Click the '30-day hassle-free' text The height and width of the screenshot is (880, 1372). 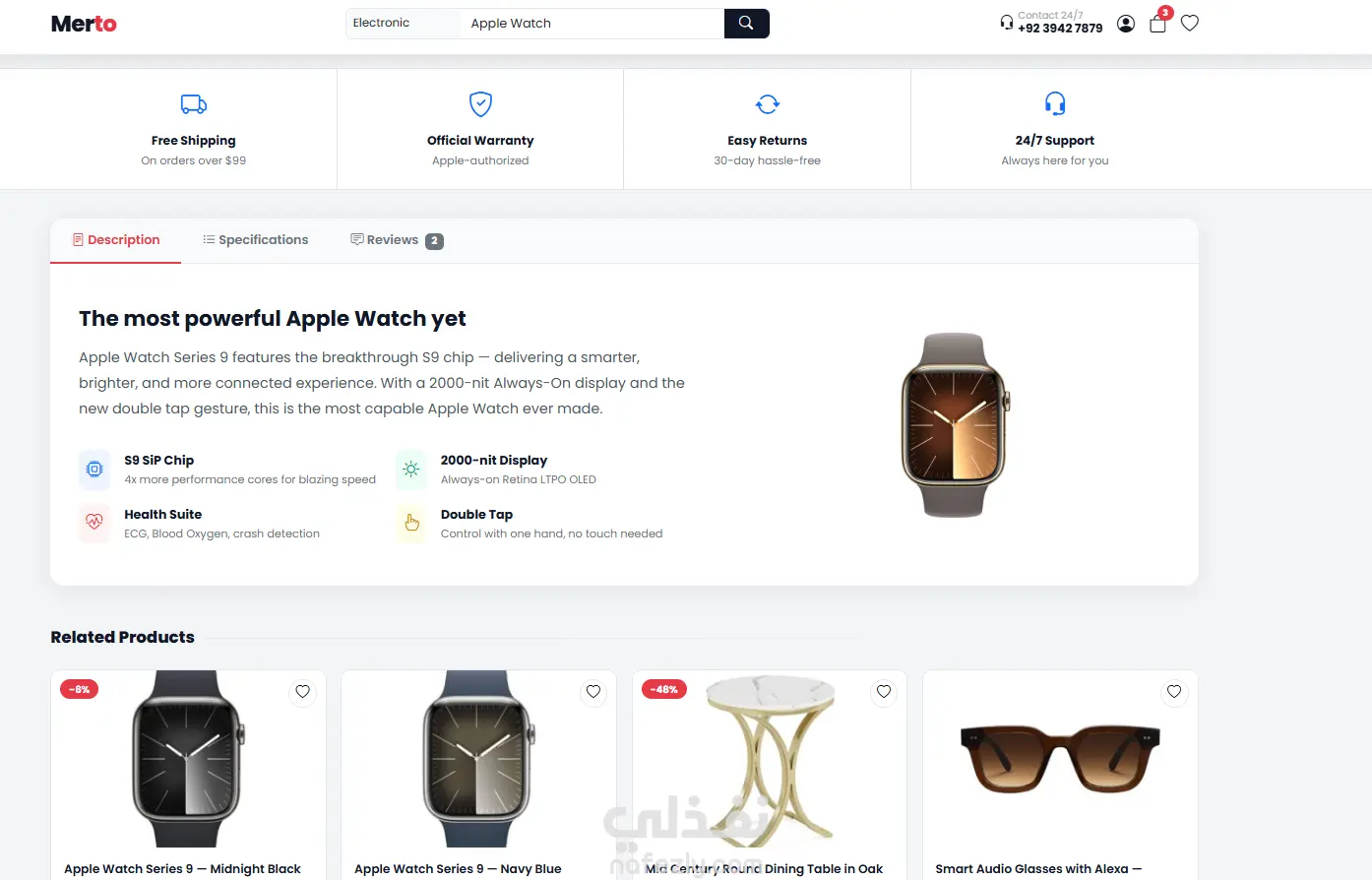pos(768,160)
